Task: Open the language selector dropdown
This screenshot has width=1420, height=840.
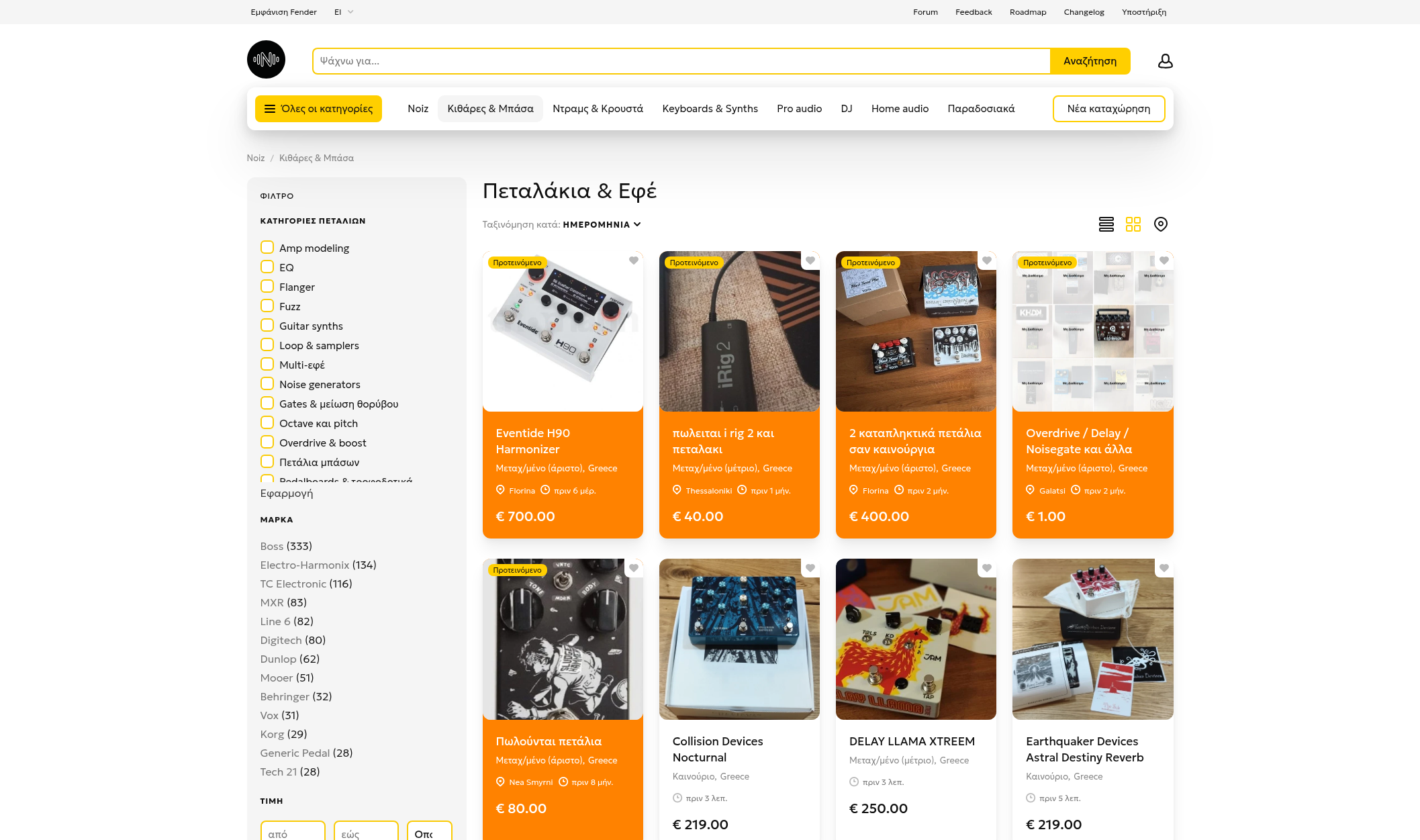Action: click(x=343, y=12)
